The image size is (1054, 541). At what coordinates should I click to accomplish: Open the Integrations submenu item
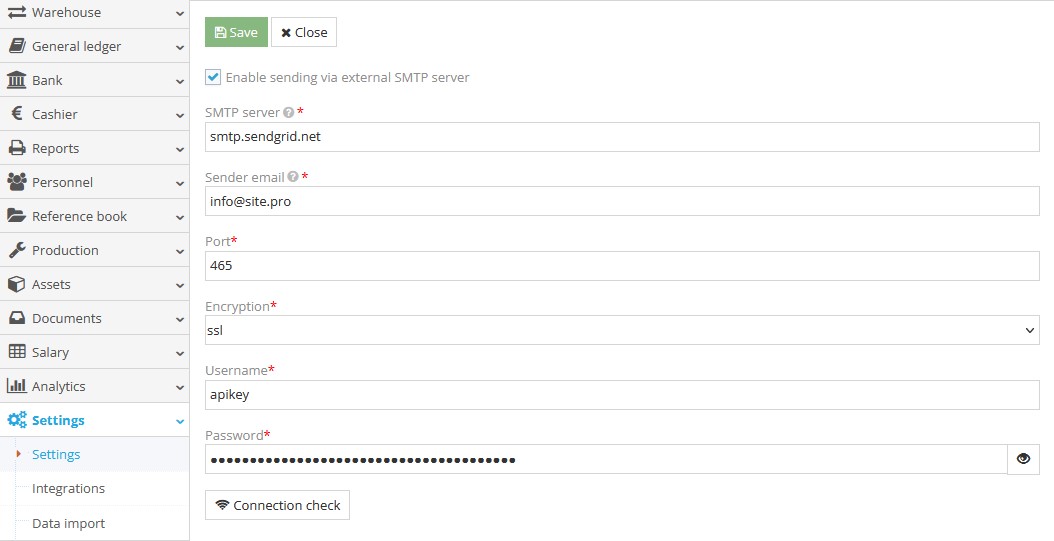68,489
